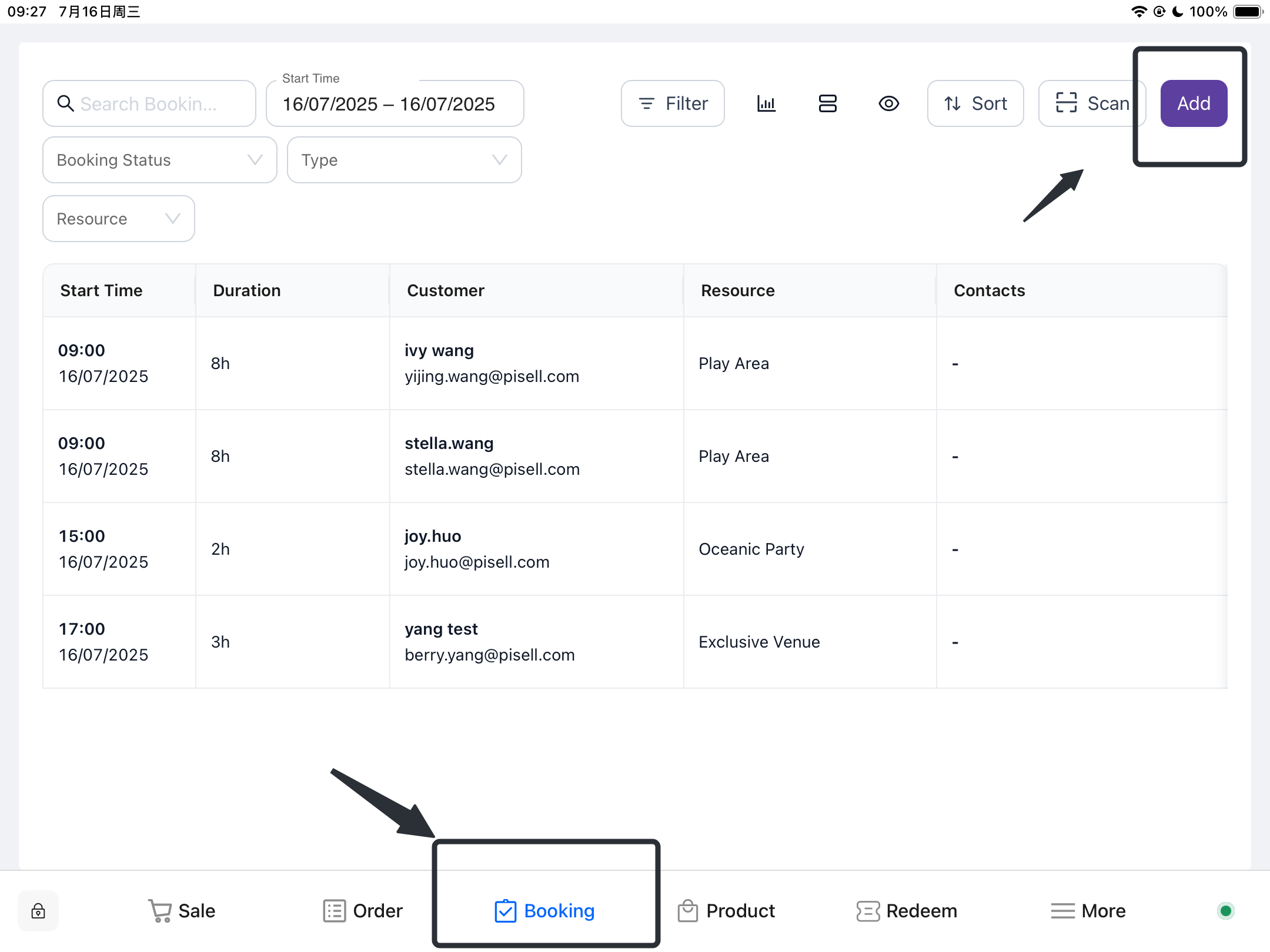
Task: Tap the search magnifier icon
Action: 65,103
